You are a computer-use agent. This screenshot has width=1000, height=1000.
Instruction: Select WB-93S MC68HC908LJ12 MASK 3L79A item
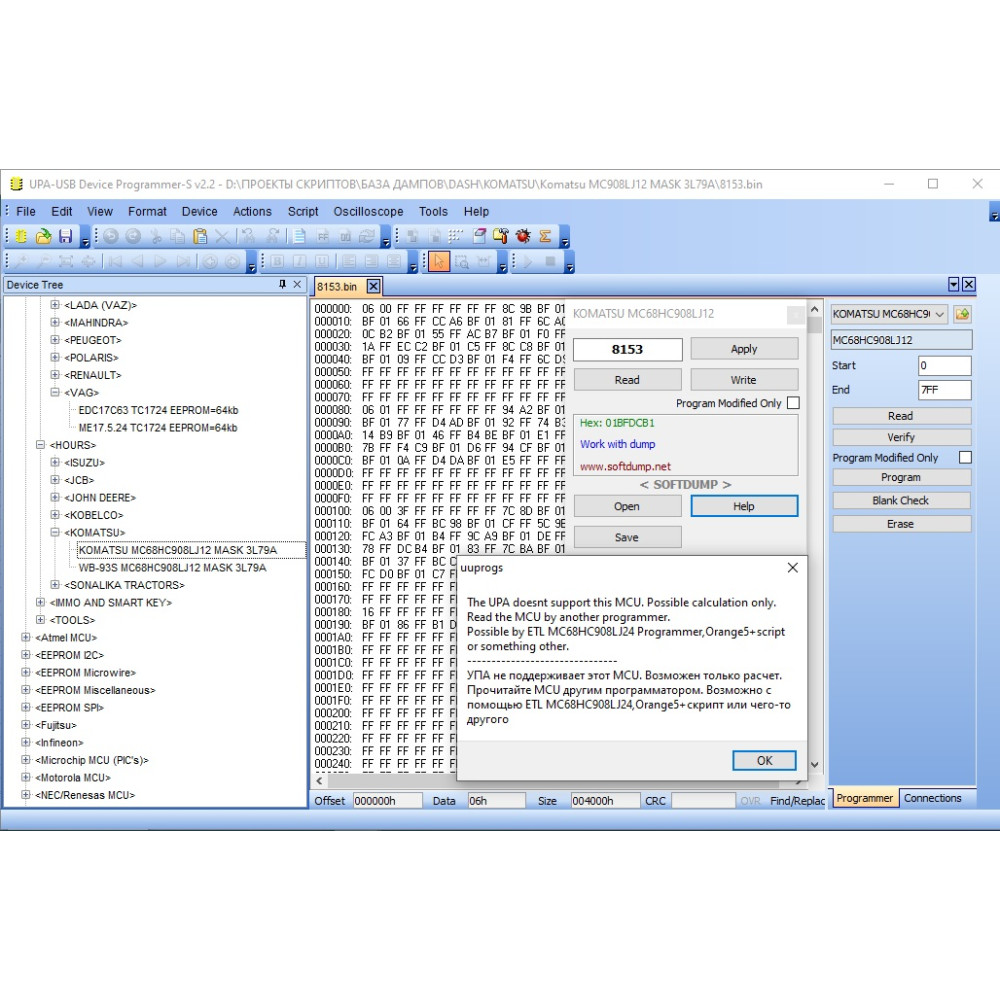[x=172, y=567]
